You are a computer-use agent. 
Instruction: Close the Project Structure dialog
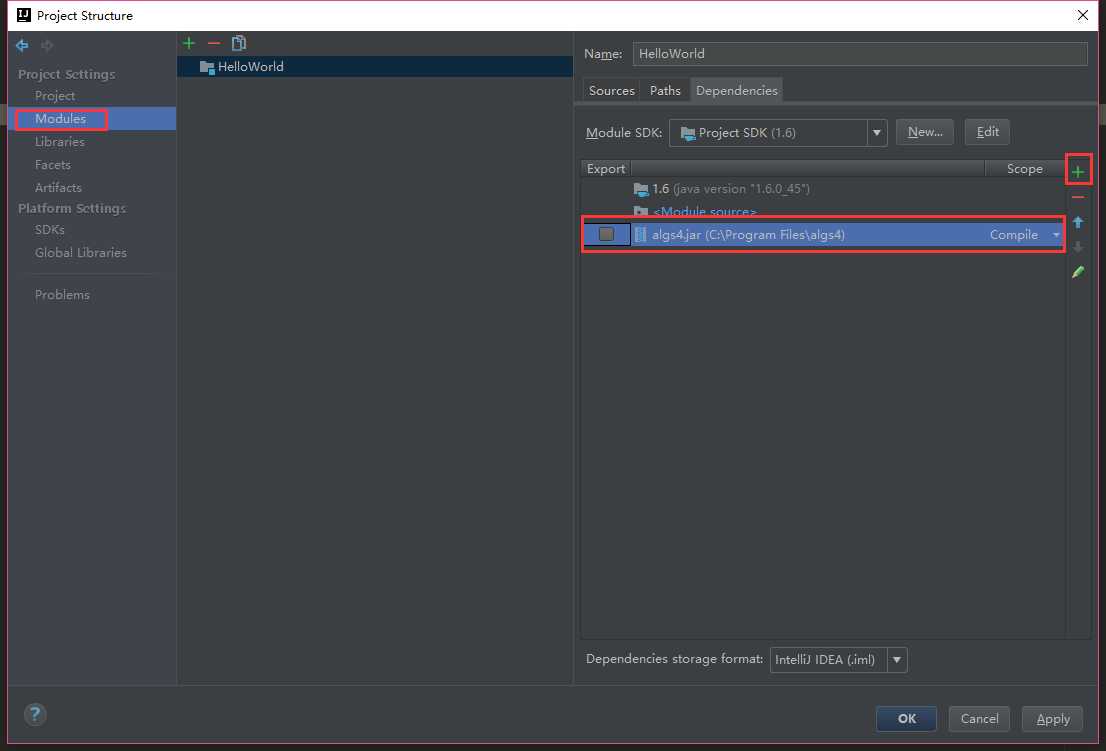[x=1083, y=15]
